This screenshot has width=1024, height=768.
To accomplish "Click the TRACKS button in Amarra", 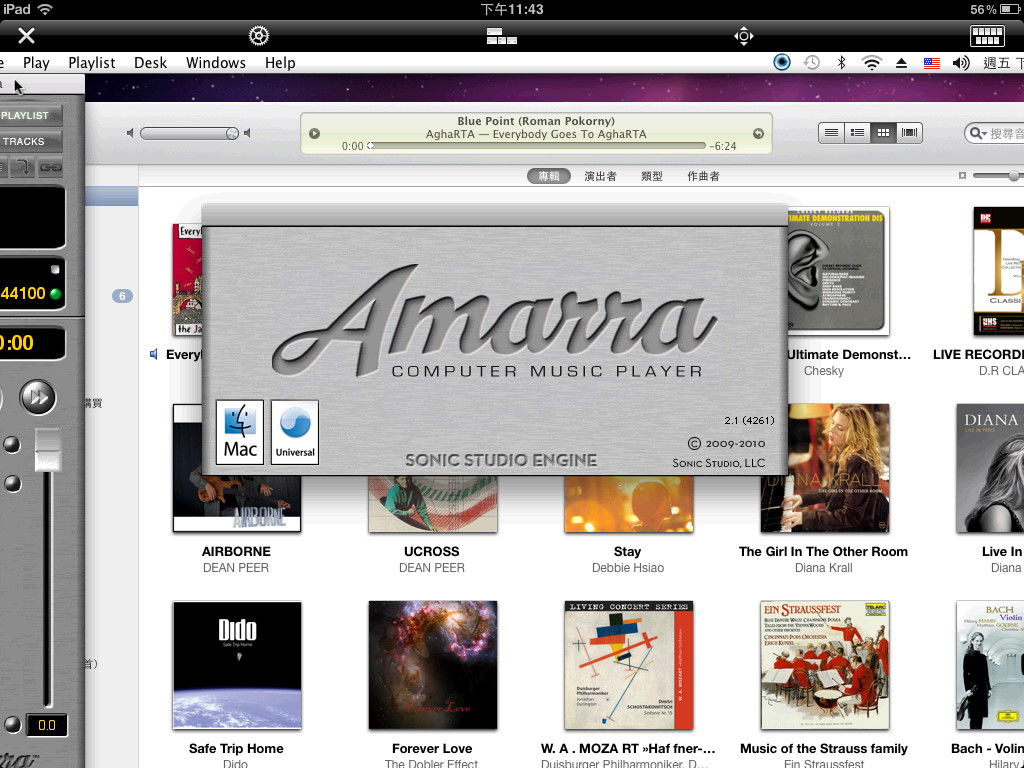I will tap(31, 142).
